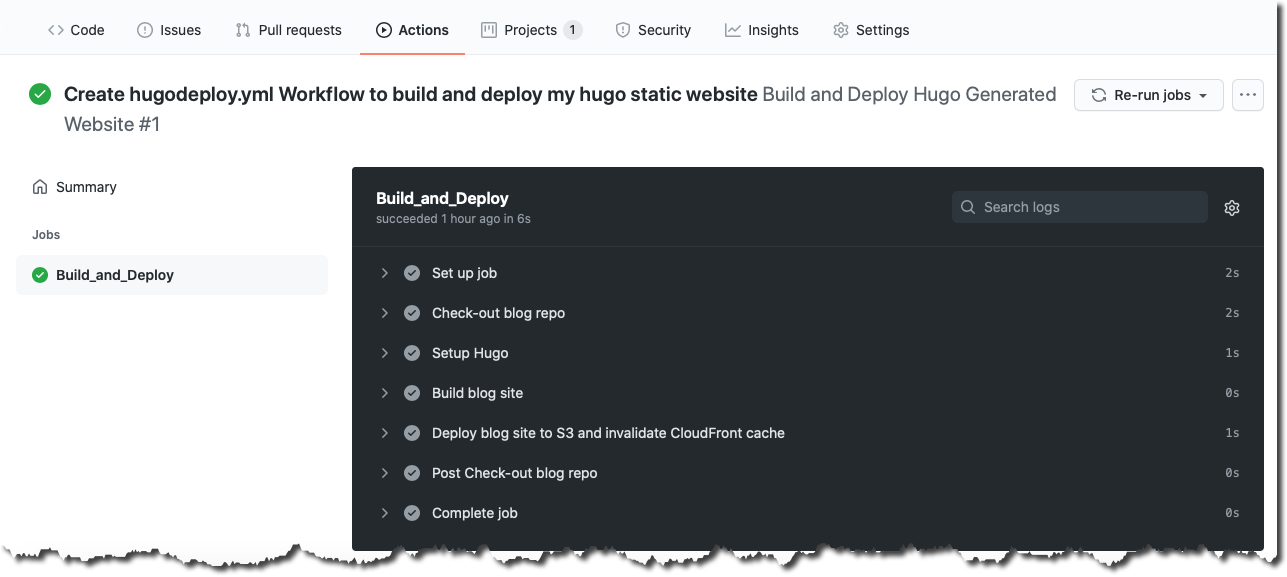Select the Actions tab
1287x577 pixels.
(412, 30)
